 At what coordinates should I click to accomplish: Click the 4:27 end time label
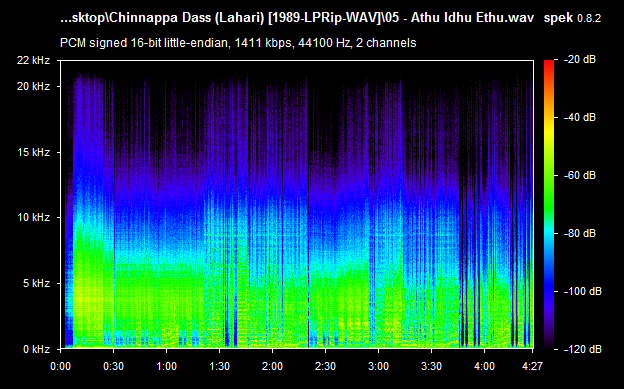click(532, 366)
